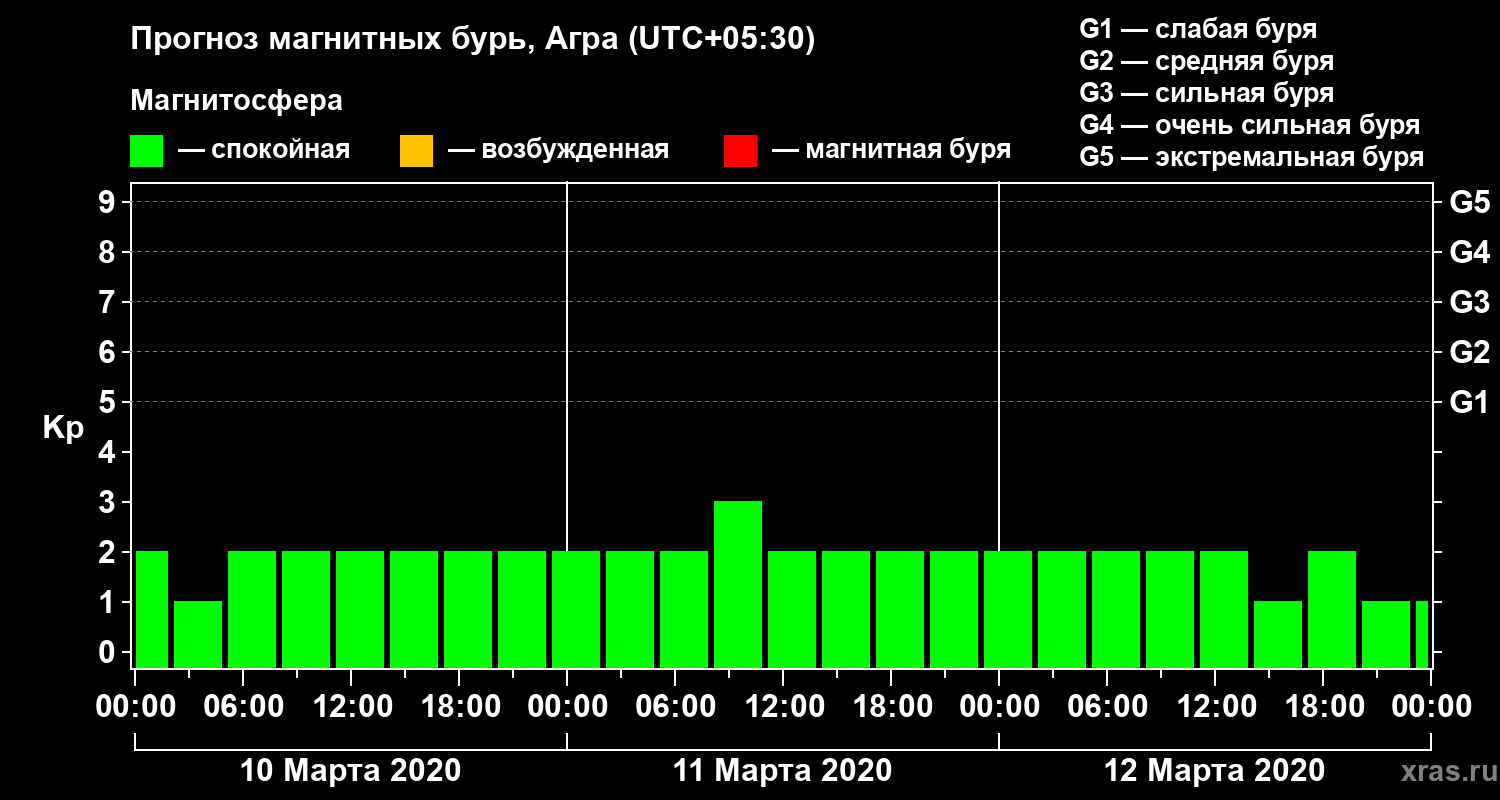The height and width of the screenshot is (800, 1500).
Task: Click legend line 'G2 — средняя буря'
Action: point(1206,61)
